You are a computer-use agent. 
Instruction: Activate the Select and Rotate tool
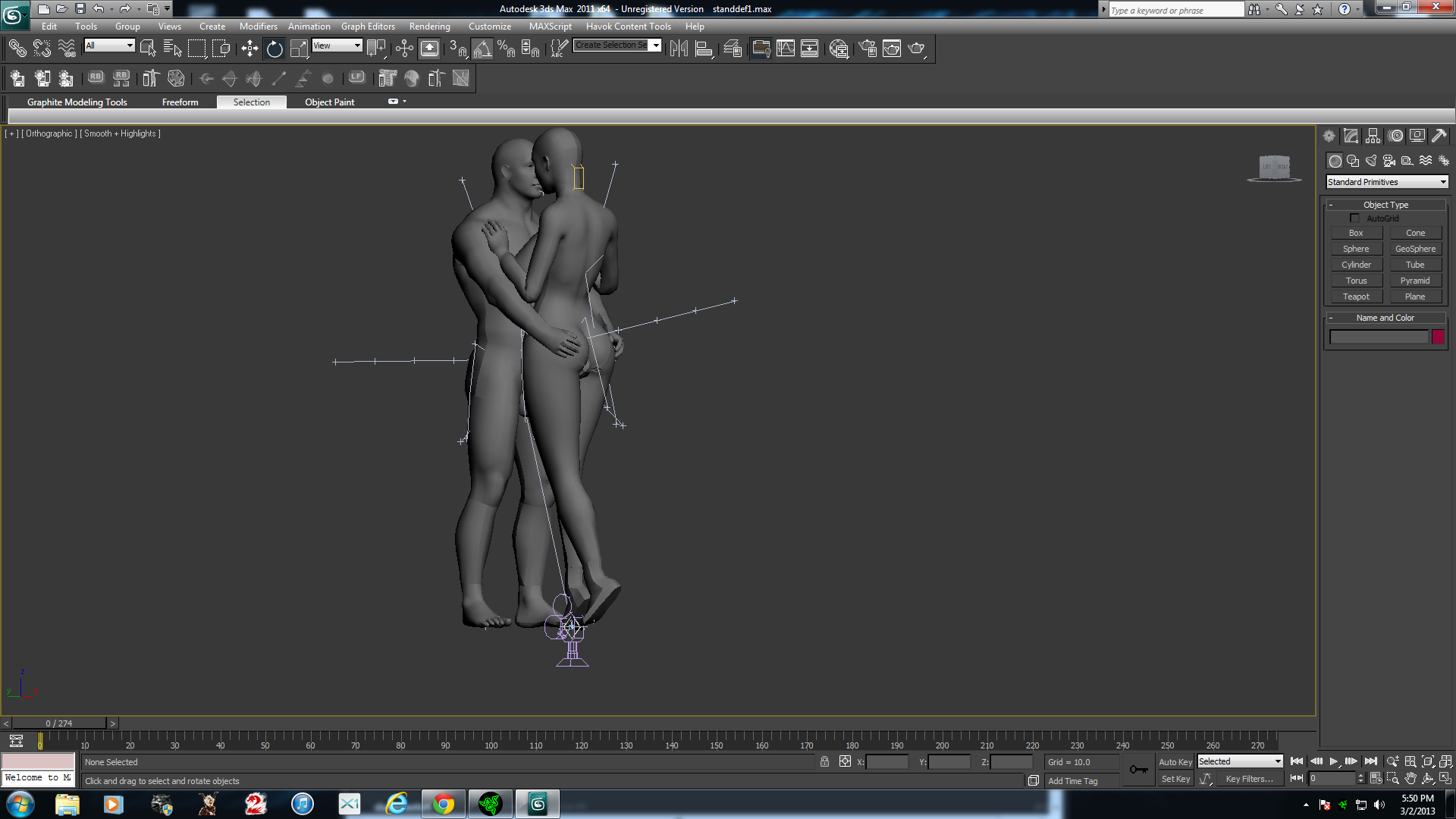[275, 49]
